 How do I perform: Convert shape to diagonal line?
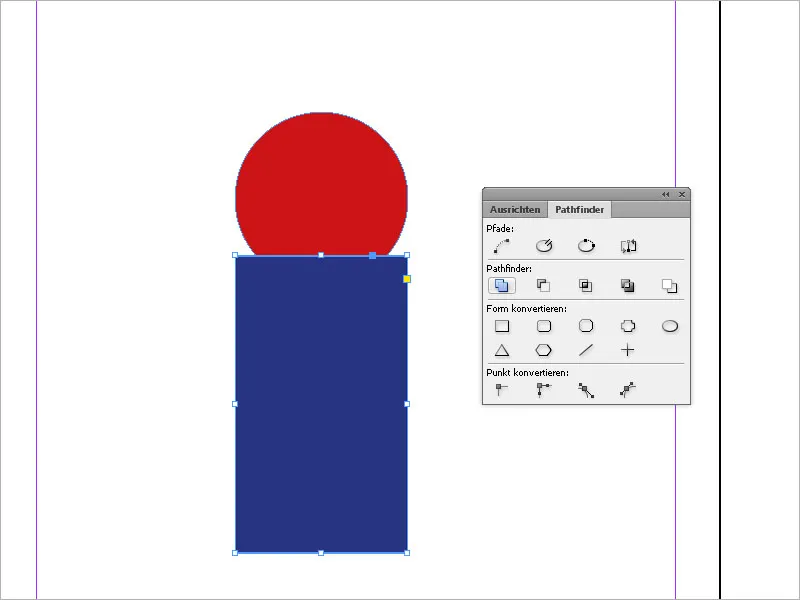586,350
